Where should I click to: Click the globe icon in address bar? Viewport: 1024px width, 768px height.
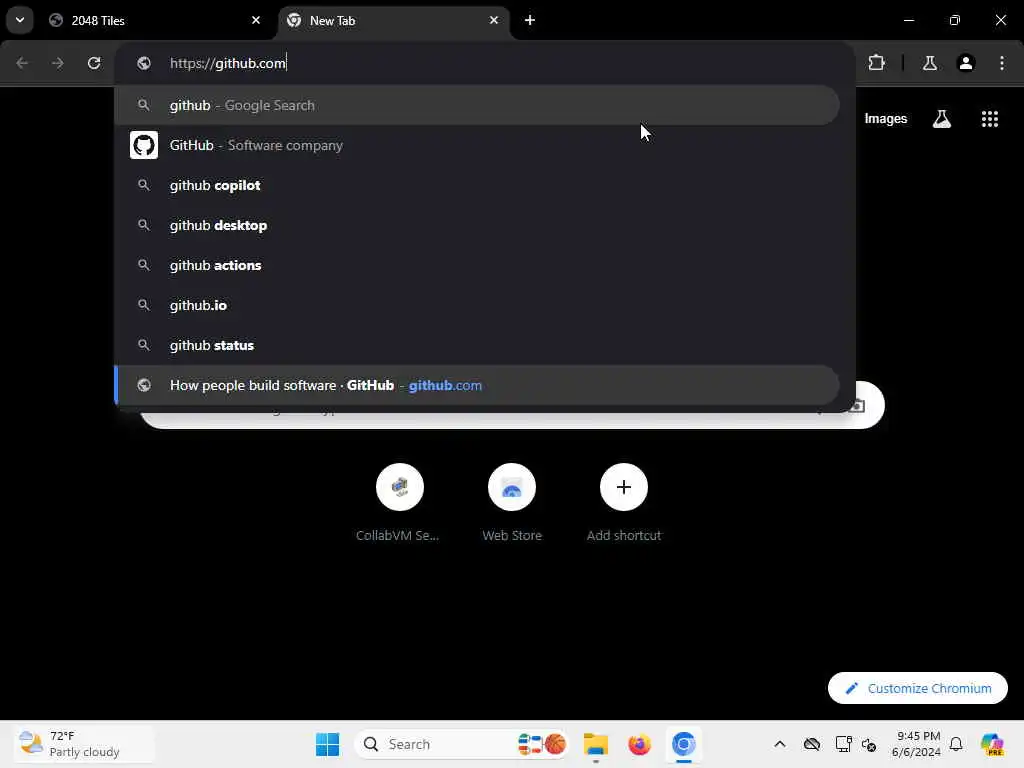(144, 63)
